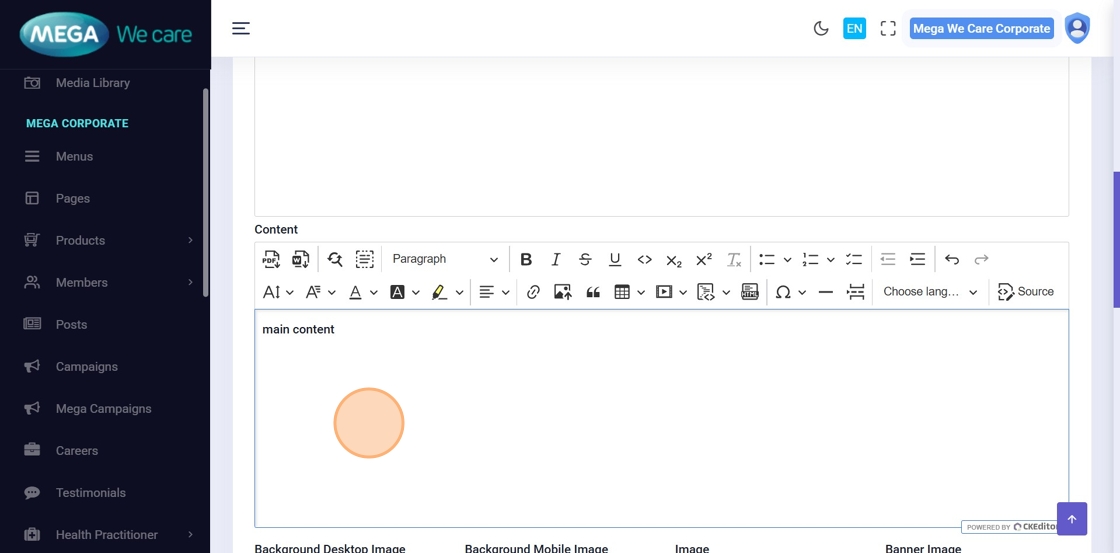The width and height of the screenshot is (1120, 553).
Task: Click inside the main content text area
Action: 660,420
